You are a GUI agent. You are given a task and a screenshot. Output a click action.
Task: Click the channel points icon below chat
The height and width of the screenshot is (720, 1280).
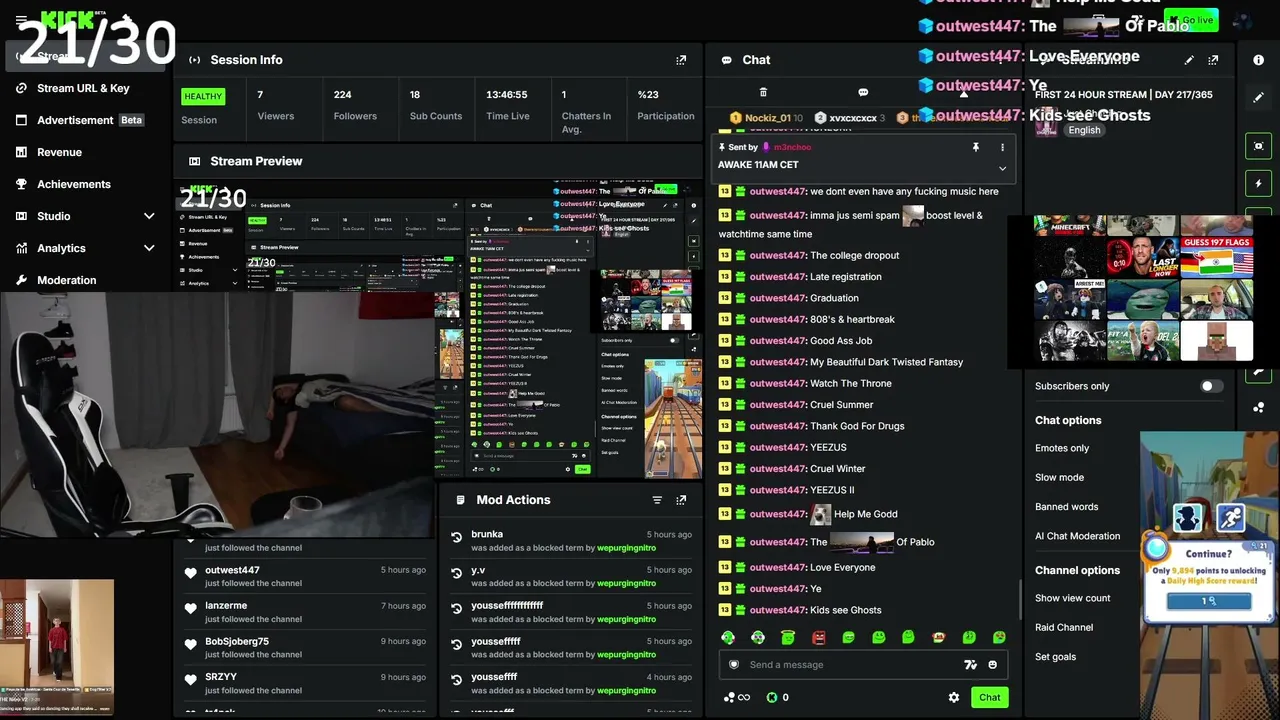click(730, 697)
